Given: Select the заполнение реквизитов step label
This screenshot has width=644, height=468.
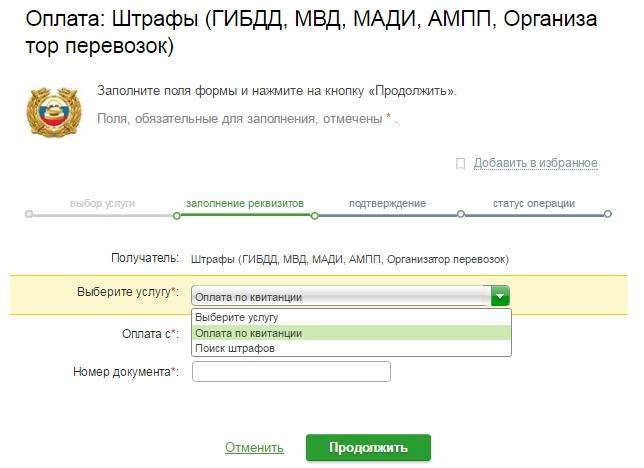Looking at the screenshot, I should (244, 203).
